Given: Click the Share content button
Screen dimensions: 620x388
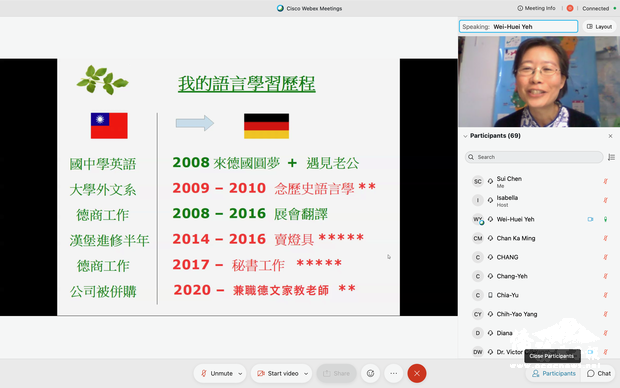Looking at the screenshot, I should (x=336, y=373).
